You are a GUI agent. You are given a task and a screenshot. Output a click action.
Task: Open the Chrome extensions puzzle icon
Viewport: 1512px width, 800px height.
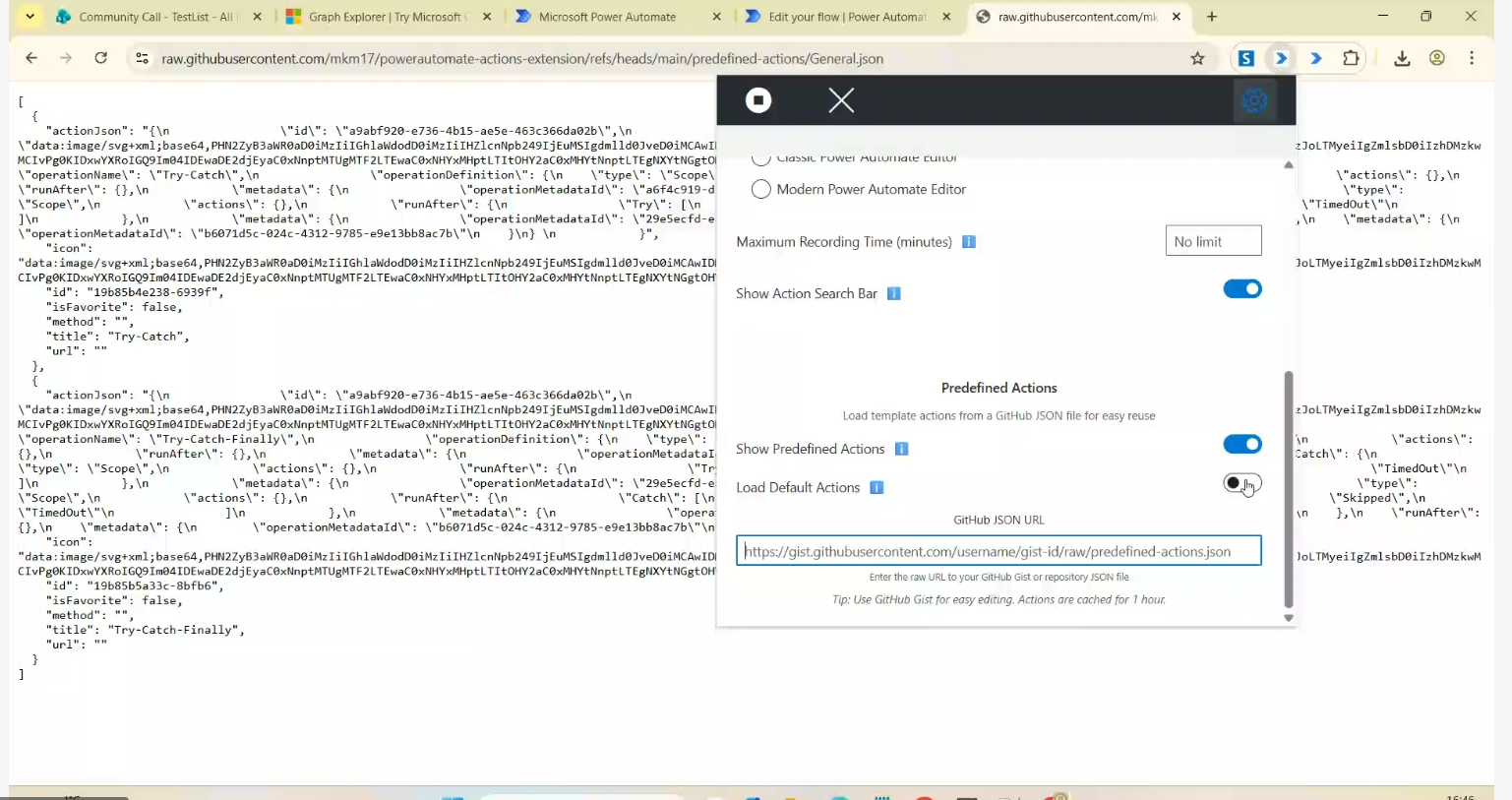(1351, 59)
